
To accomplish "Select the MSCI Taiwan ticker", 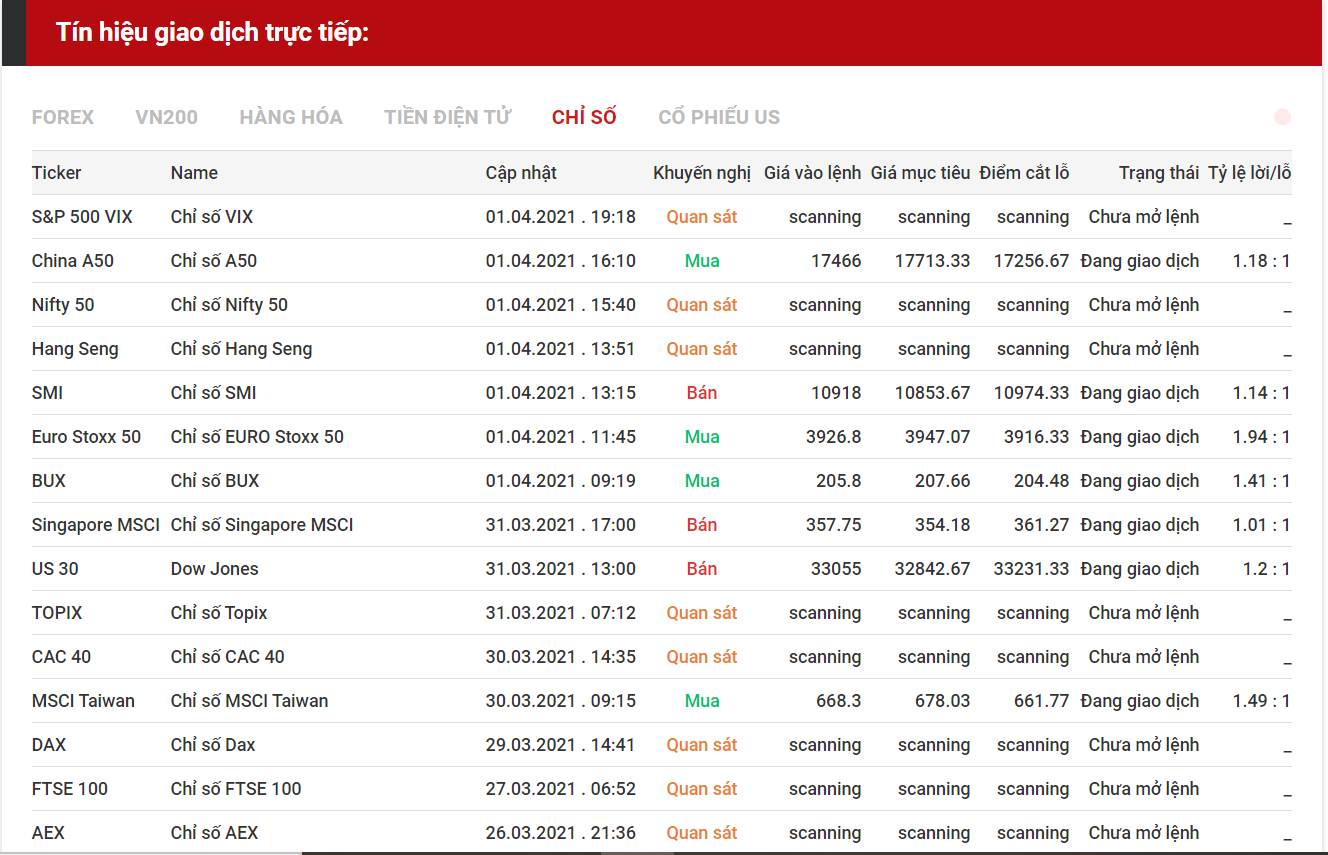I will pos(83,701).
